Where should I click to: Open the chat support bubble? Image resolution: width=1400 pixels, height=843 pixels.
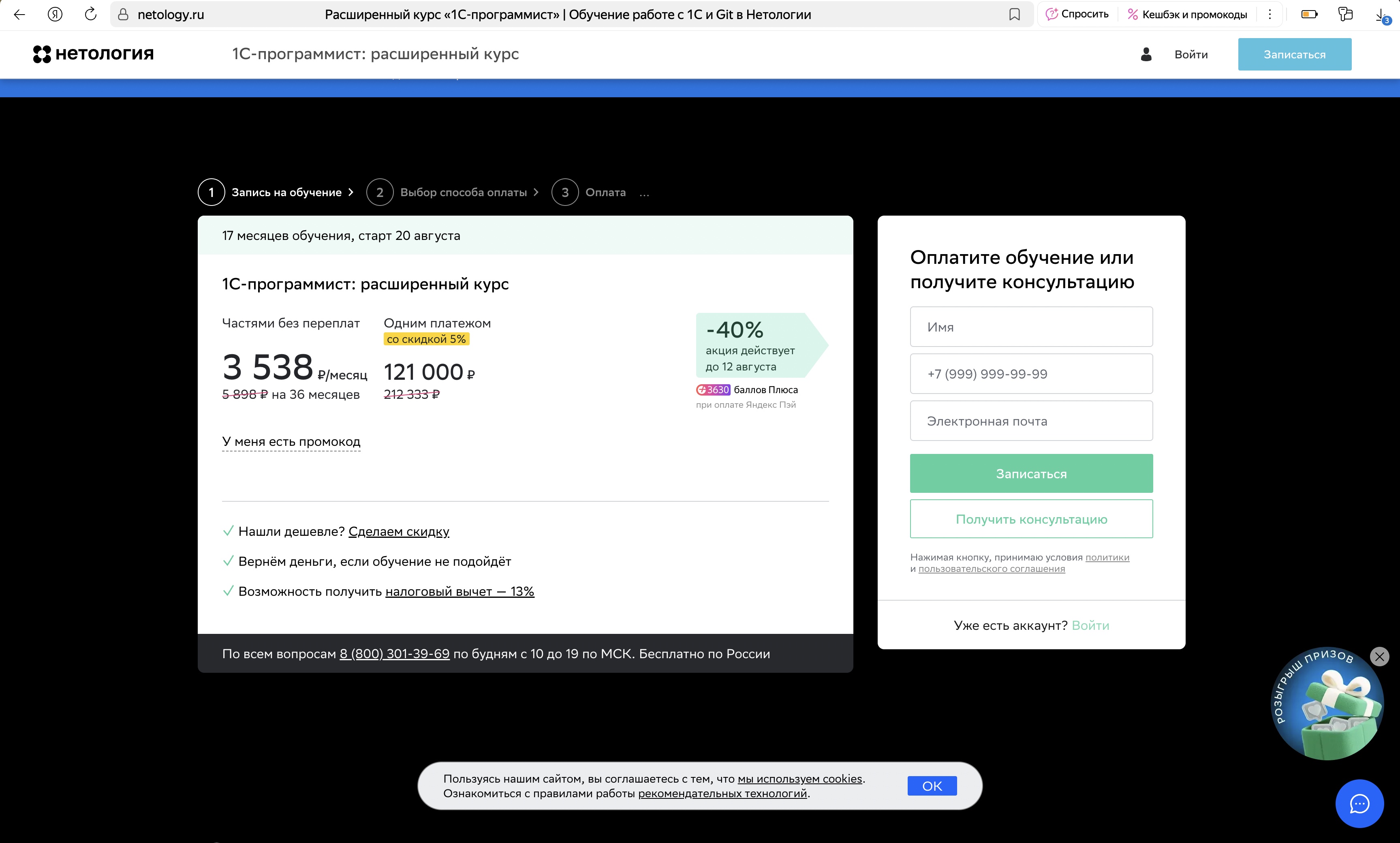(1359, 804)
